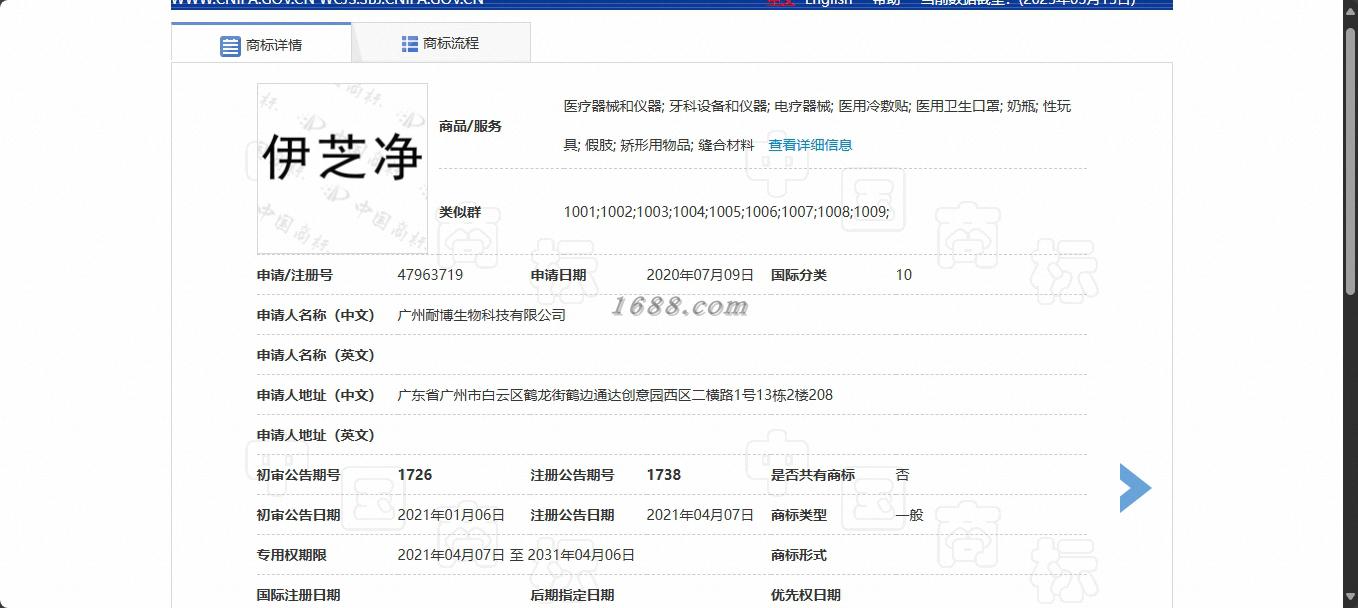1358x608 pixels.
Task: Click the 国际分类 label
Action: pos(799,275)
